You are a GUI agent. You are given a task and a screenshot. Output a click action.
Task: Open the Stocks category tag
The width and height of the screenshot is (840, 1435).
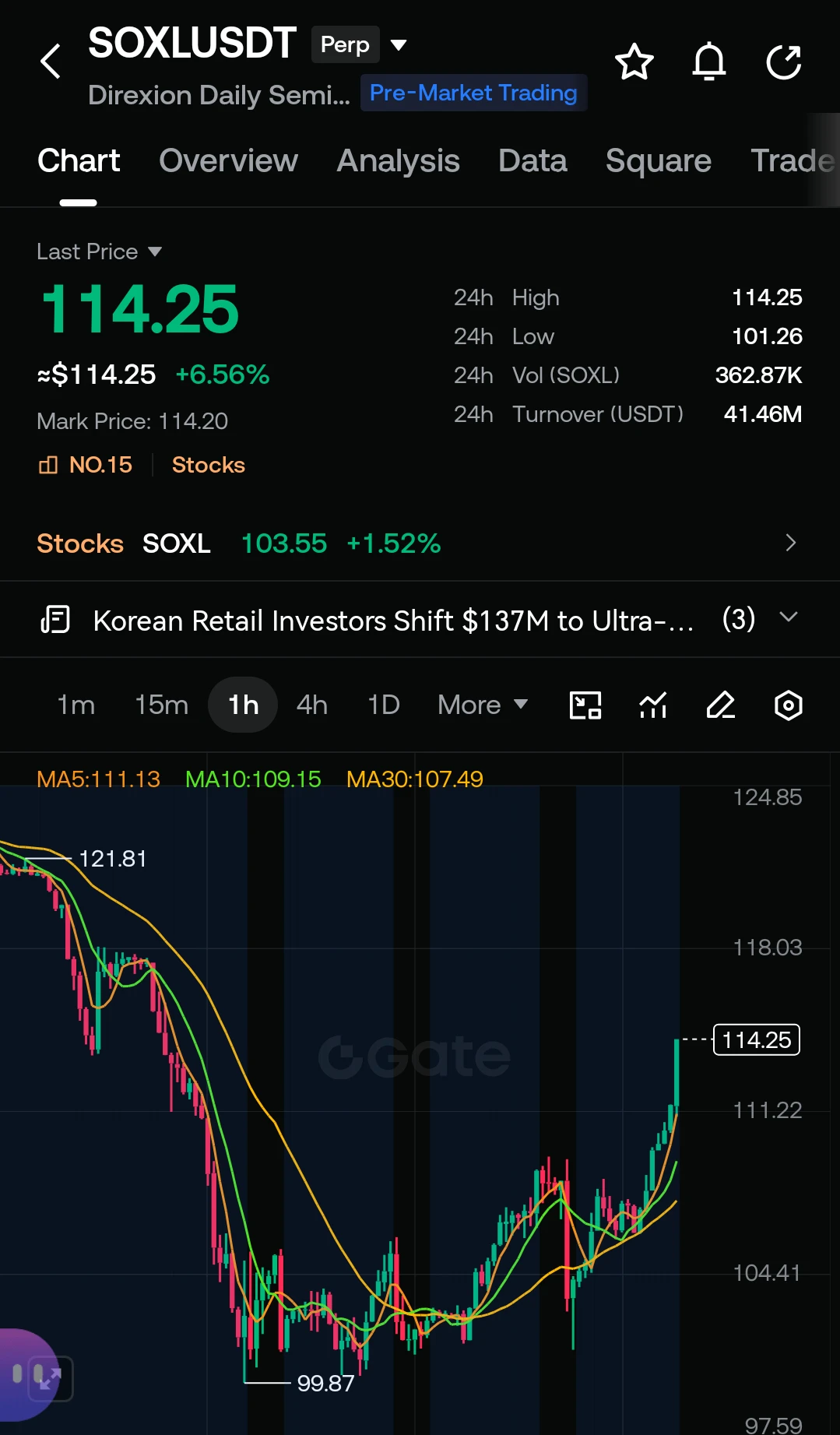[208, 465]
